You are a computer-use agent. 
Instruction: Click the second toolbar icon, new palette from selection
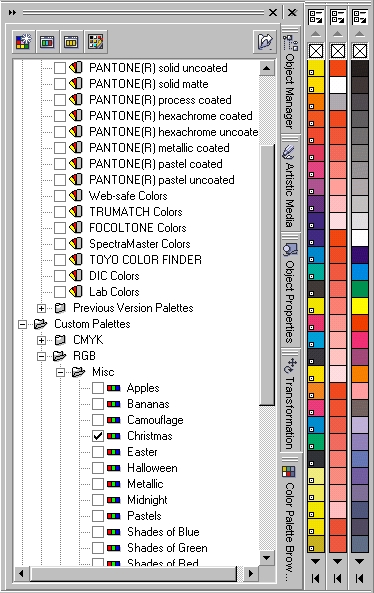point(47,41)
